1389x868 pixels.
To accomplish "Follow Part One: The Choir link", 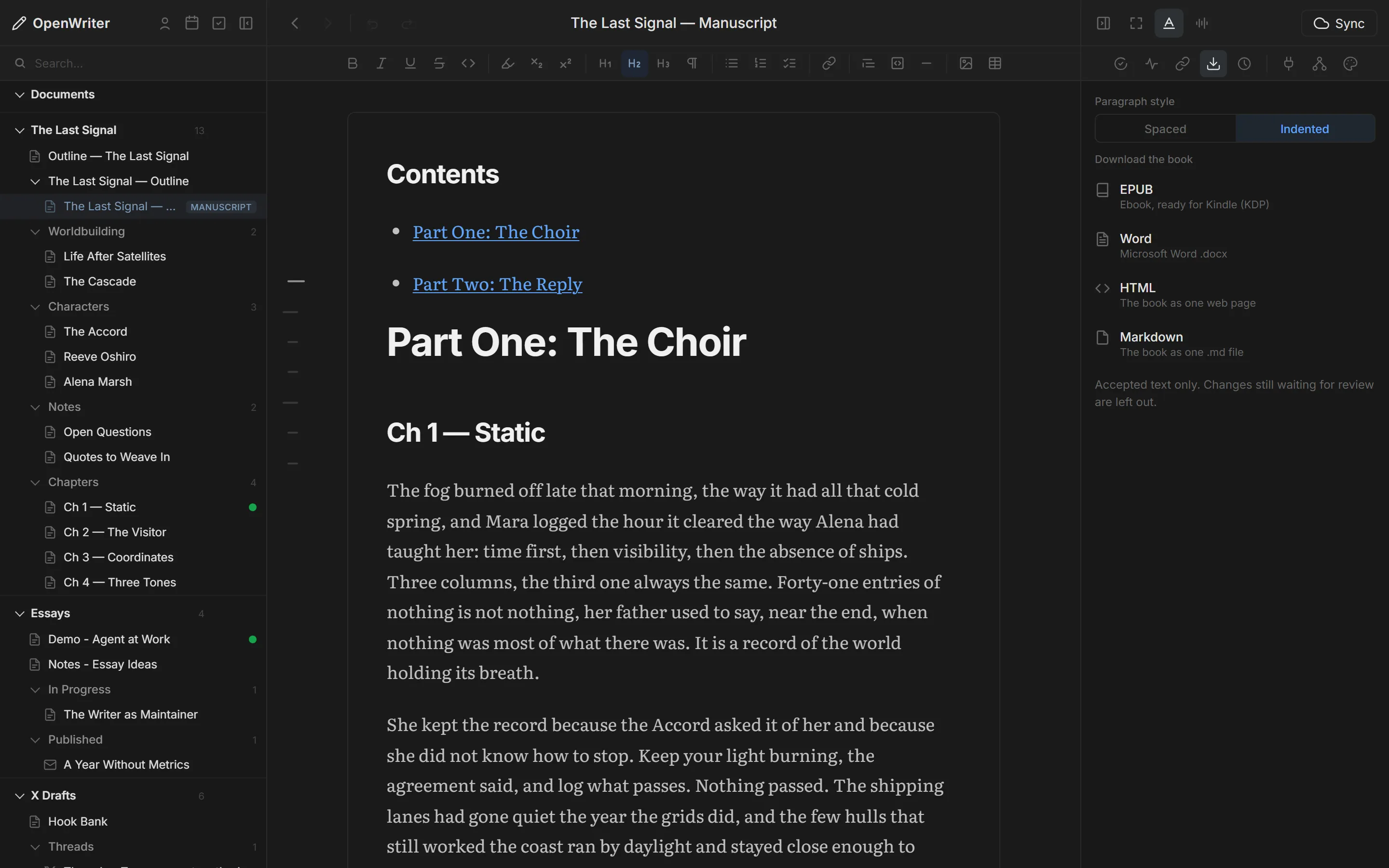I will pos(496,232).
